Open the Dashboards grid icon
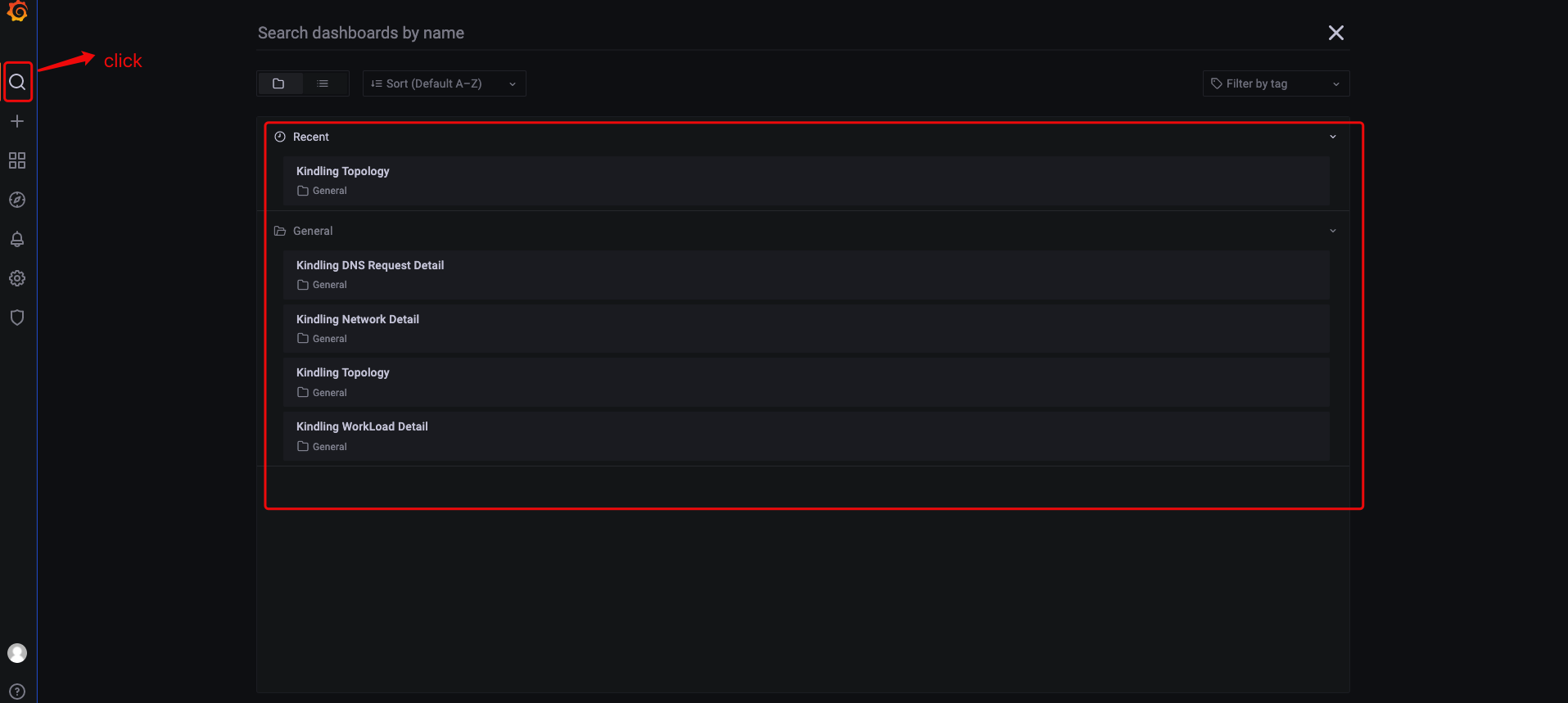The height and width of the screenshot is (703, 1568). pos(17,160)
